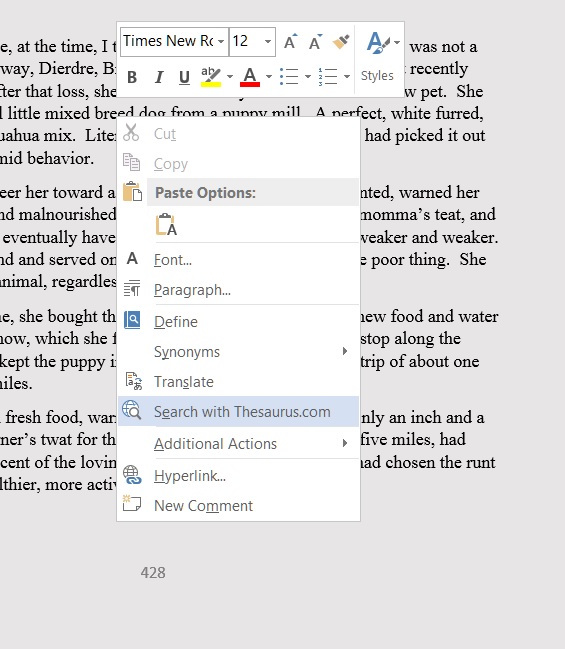Open the Font dialog entry
Image resolution: width=565 pixels, height=649 pixels.
(238, 260)
